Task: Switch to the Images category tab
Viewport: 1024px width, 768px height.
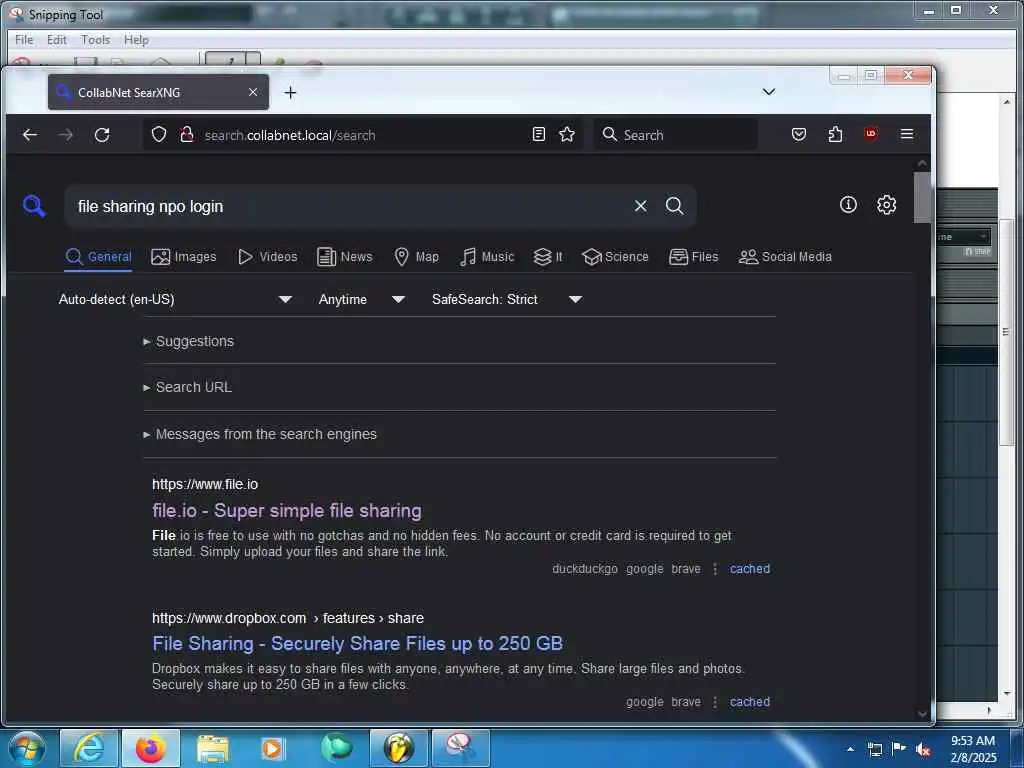Action: (184, 257)
